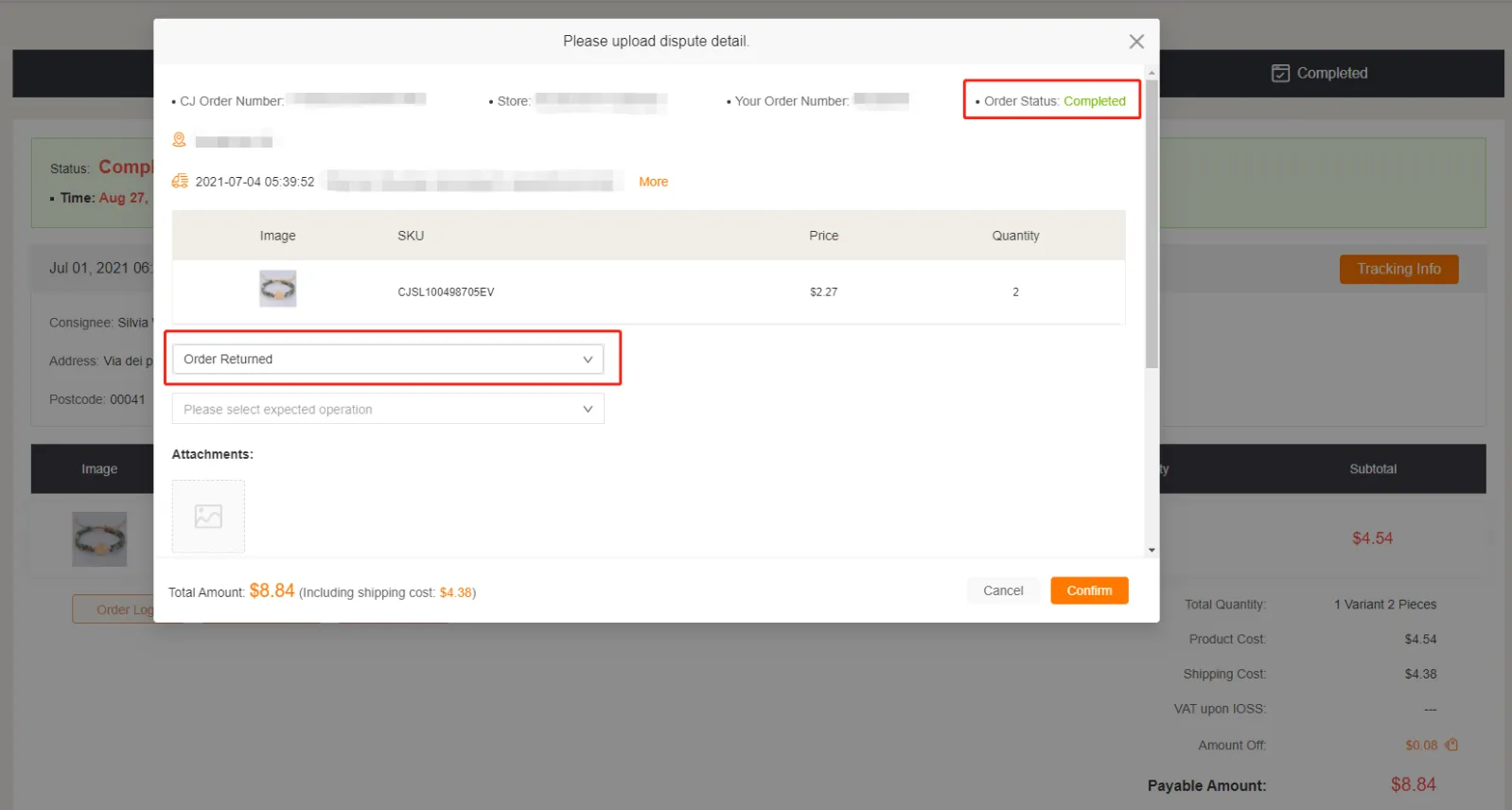Click the Amount Off tag icon
The image size is (1512, 810).
tap(1451, 745)
